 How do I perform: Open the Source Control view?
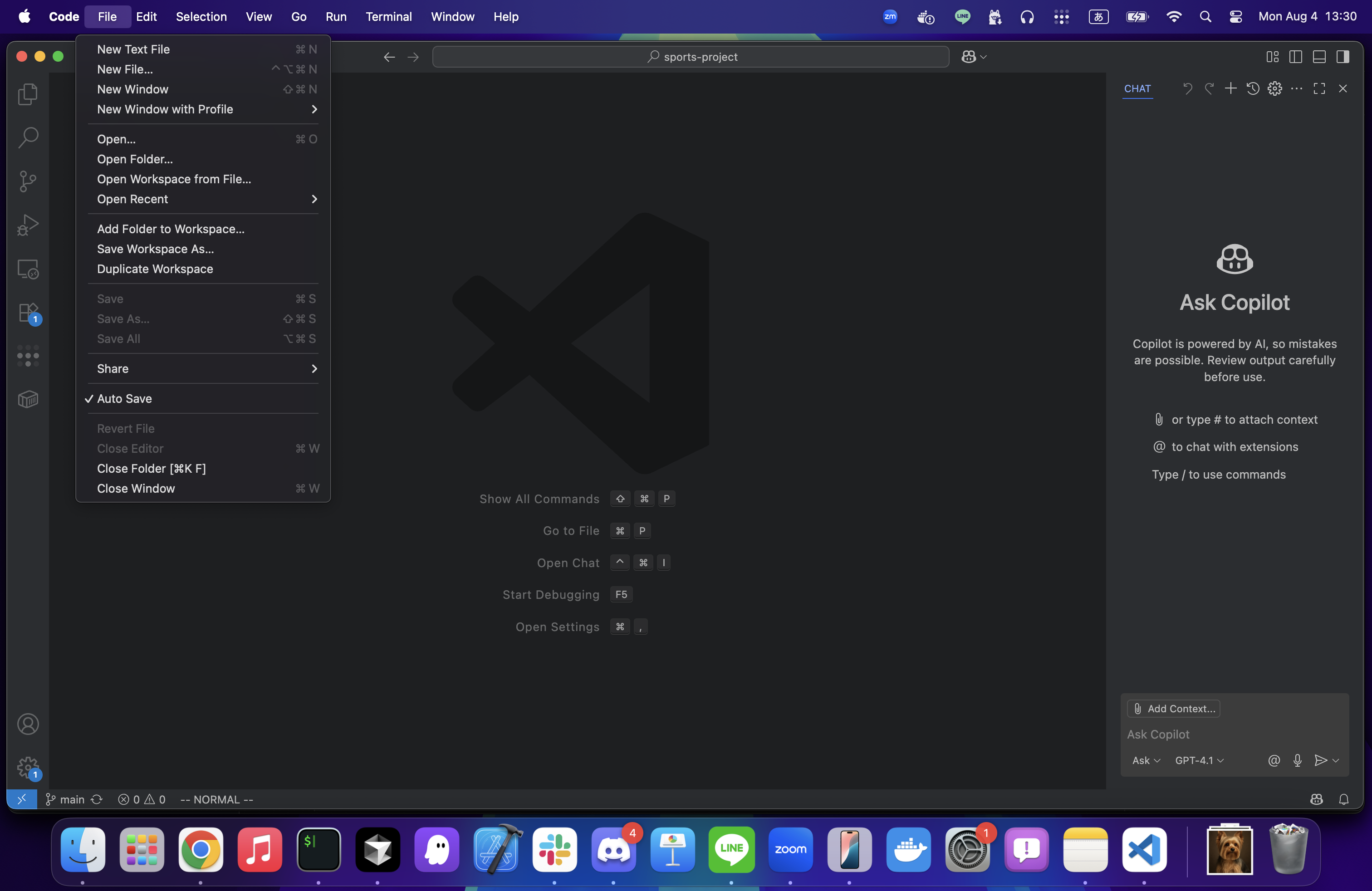pyautogui.click(x=27, y=181)
